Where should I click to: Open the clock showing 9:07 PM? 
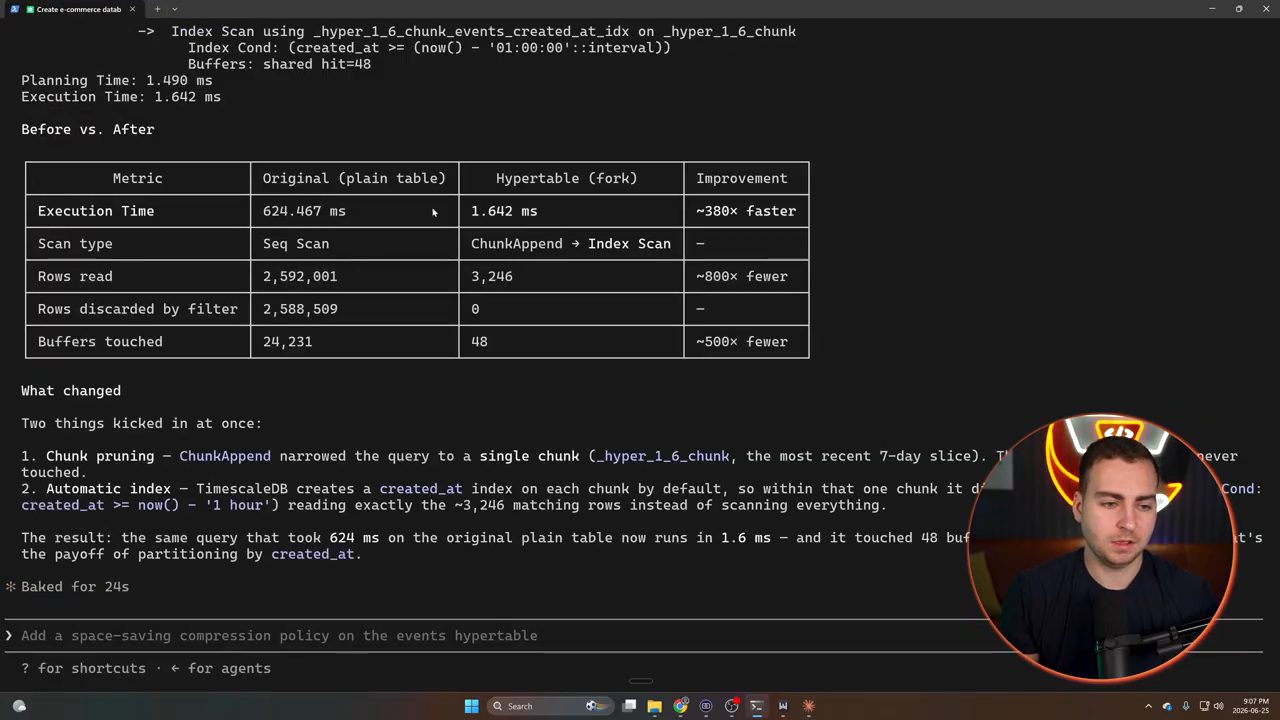pos(1251,706)
